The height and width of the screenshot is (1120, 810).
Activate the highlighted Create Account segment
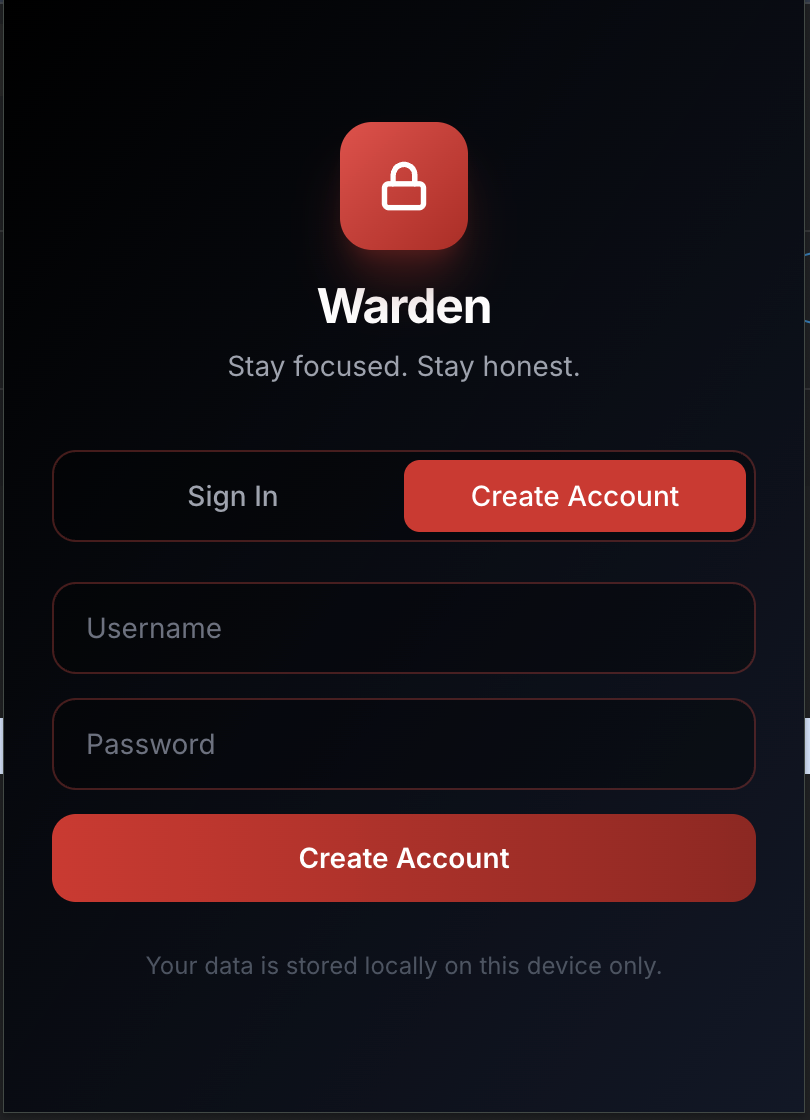point(575,496)
